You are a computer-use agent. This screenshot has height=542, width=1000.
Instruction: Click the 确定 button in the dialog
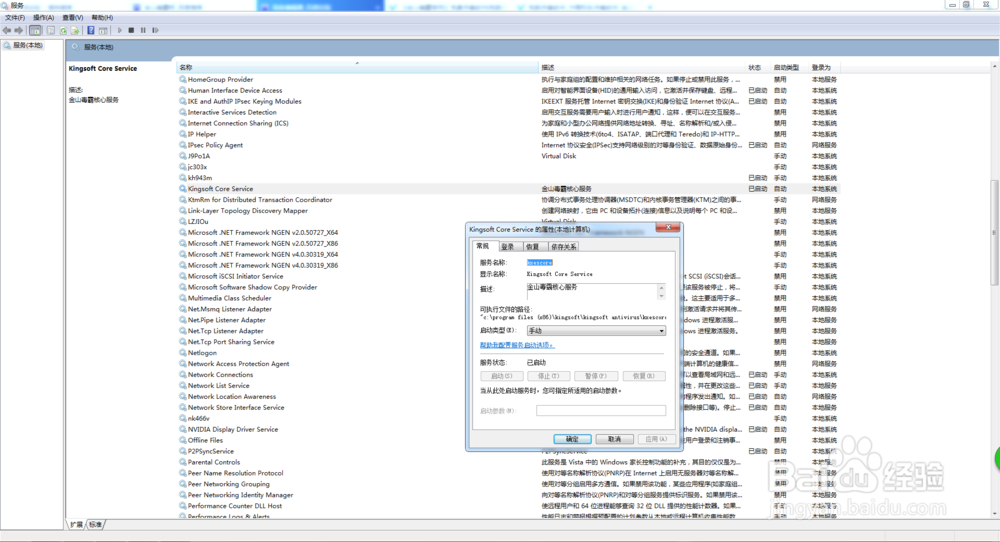(x=572, y=439)
